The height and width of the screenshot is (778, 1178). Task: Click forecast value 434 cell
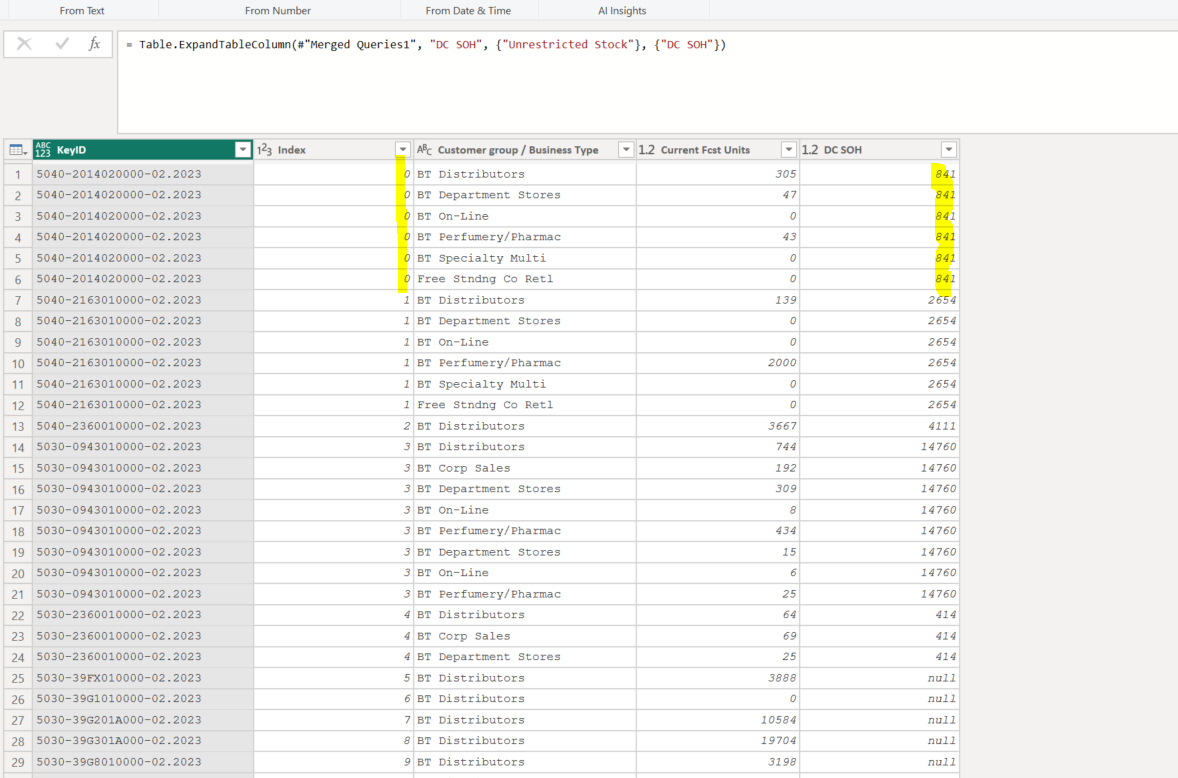(717, 531)
